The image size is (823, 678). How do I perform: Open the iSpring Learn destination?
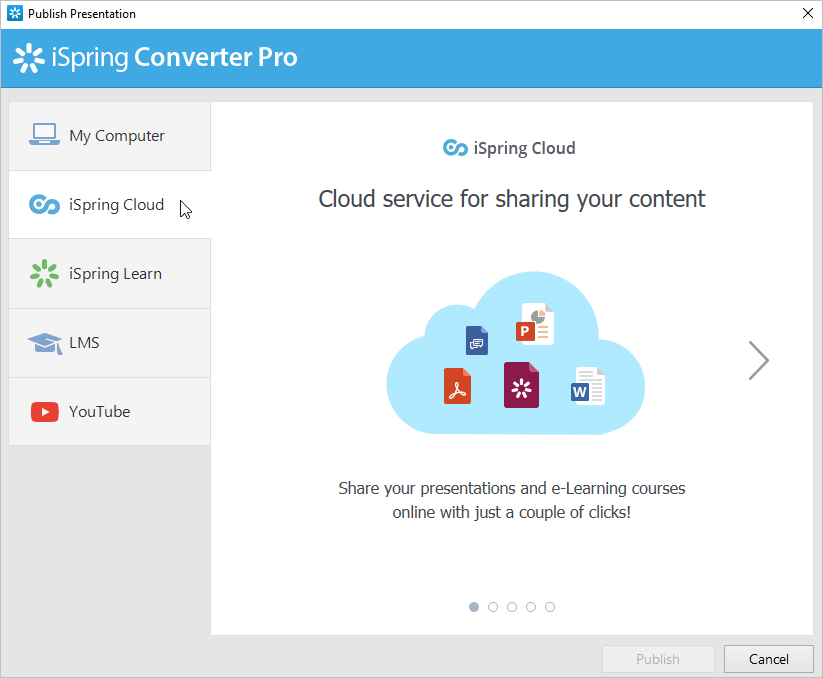click(x=110, y=274)
